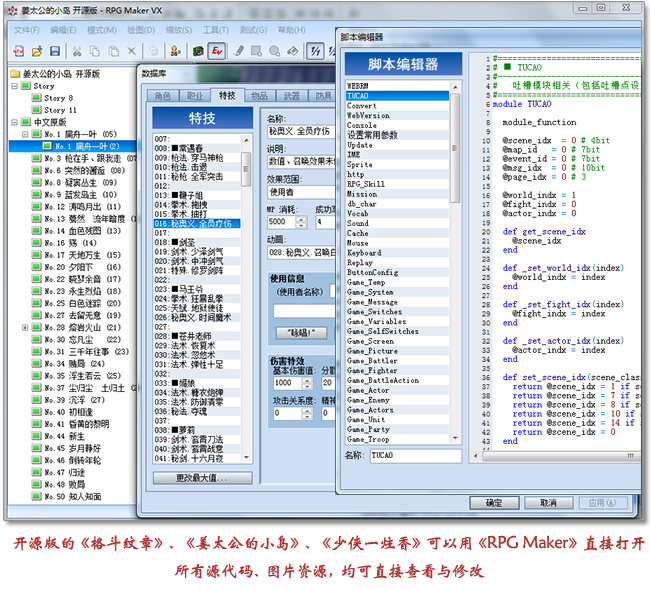
Task: Click the character playtest icon in toolbar
Action: click(x=175, y=51)
